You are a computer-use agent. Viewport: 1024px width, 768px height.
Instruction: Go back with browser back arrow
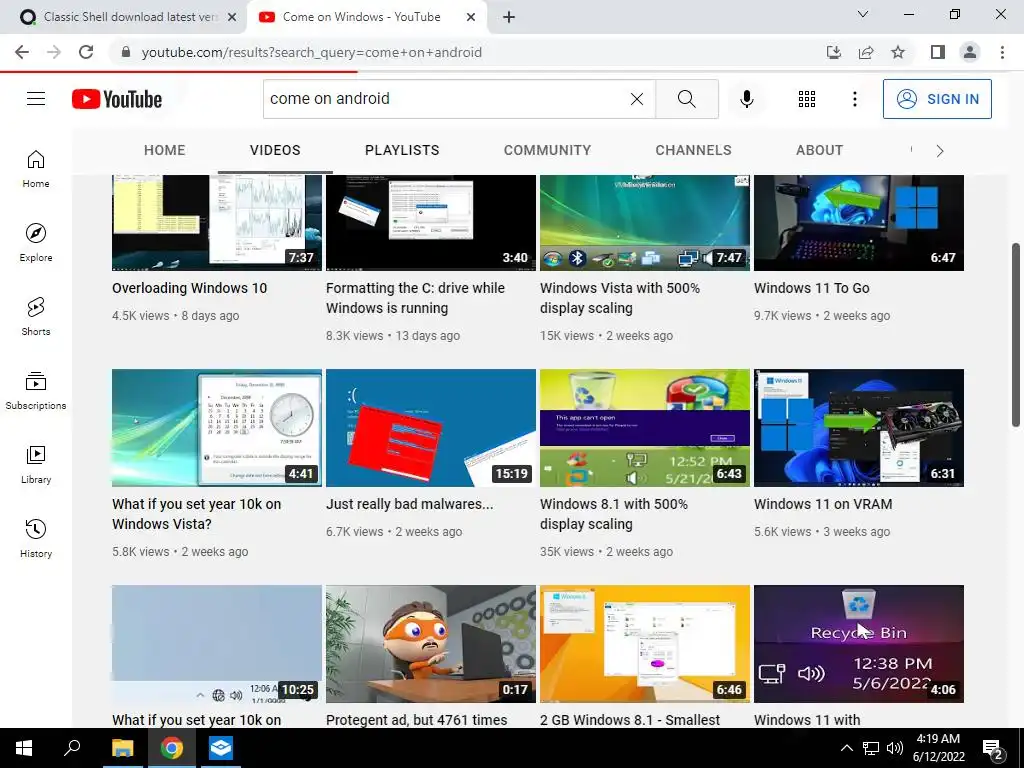(22, 52)
